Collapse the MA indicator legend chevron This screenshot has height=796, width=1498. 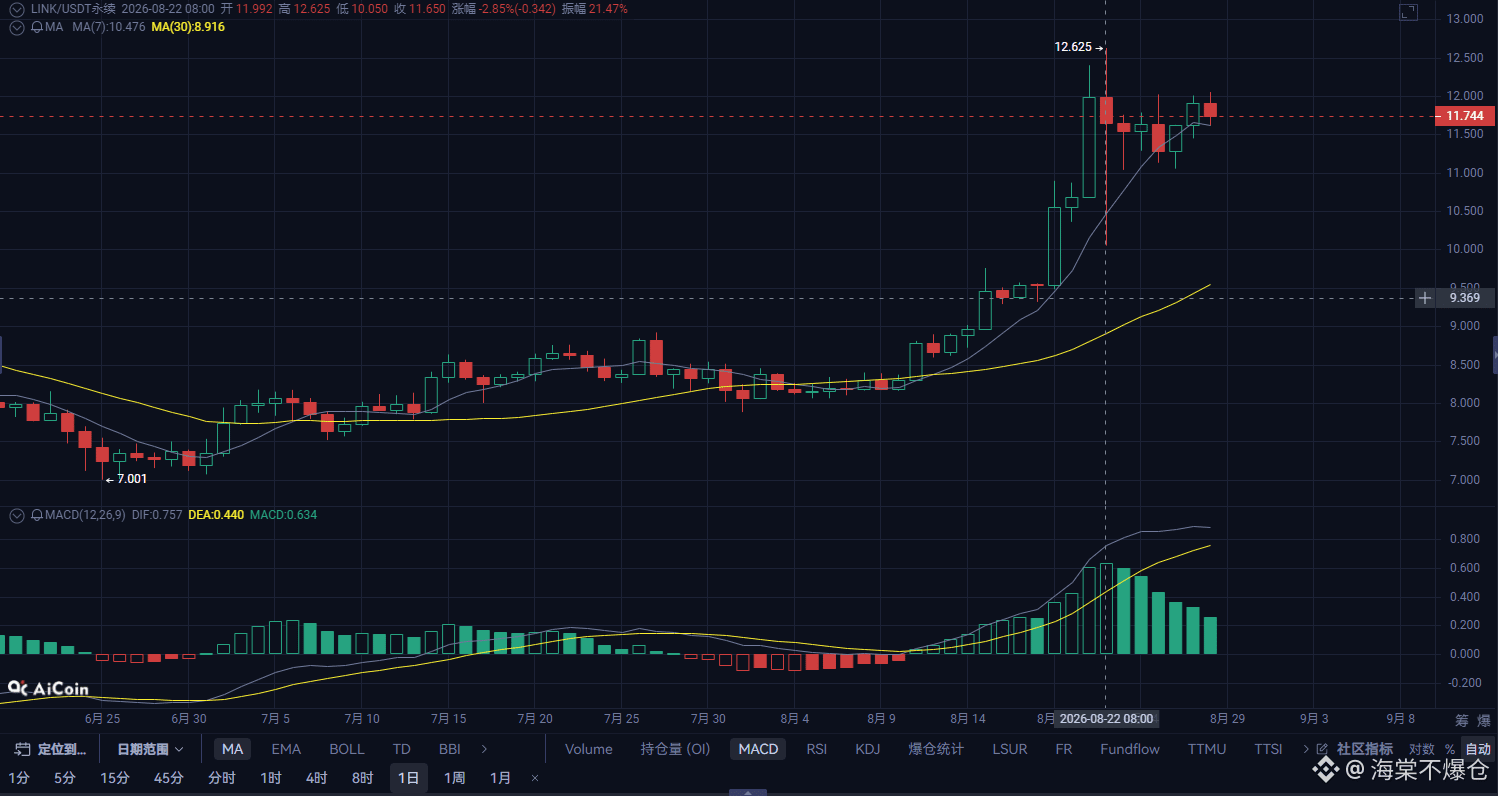[x=16, y=27]
